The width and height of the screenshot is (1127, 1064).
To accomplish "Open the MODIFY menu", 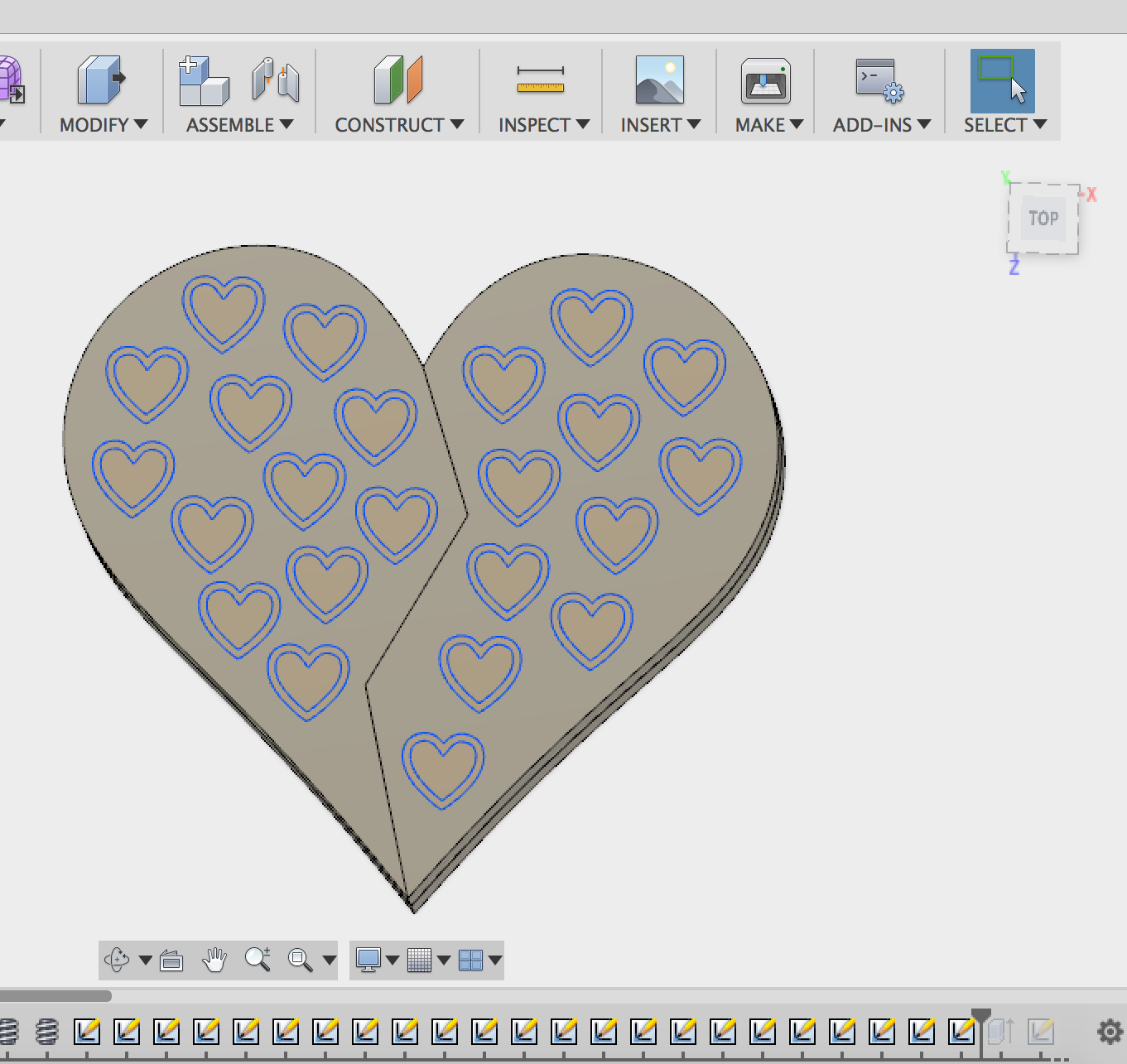I will tap(104, 125).
